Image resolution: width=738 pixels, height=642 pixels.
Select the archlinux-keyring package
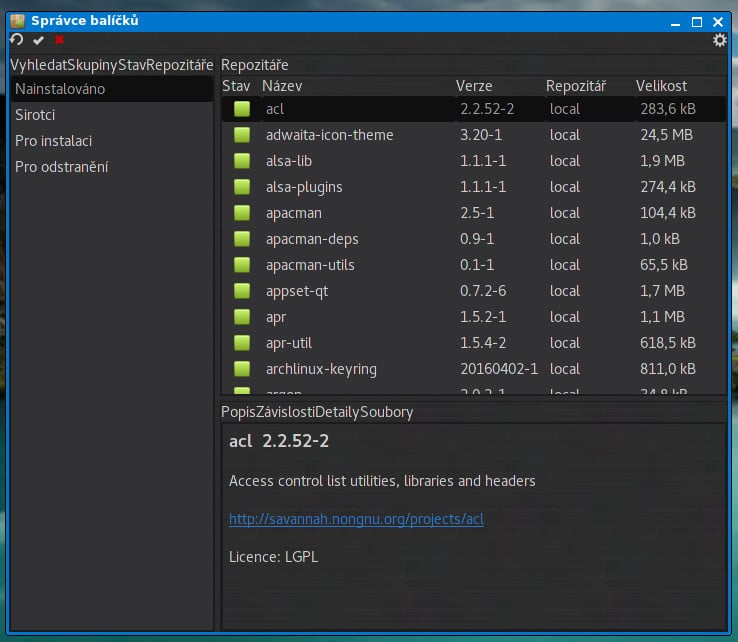[321, 369]
